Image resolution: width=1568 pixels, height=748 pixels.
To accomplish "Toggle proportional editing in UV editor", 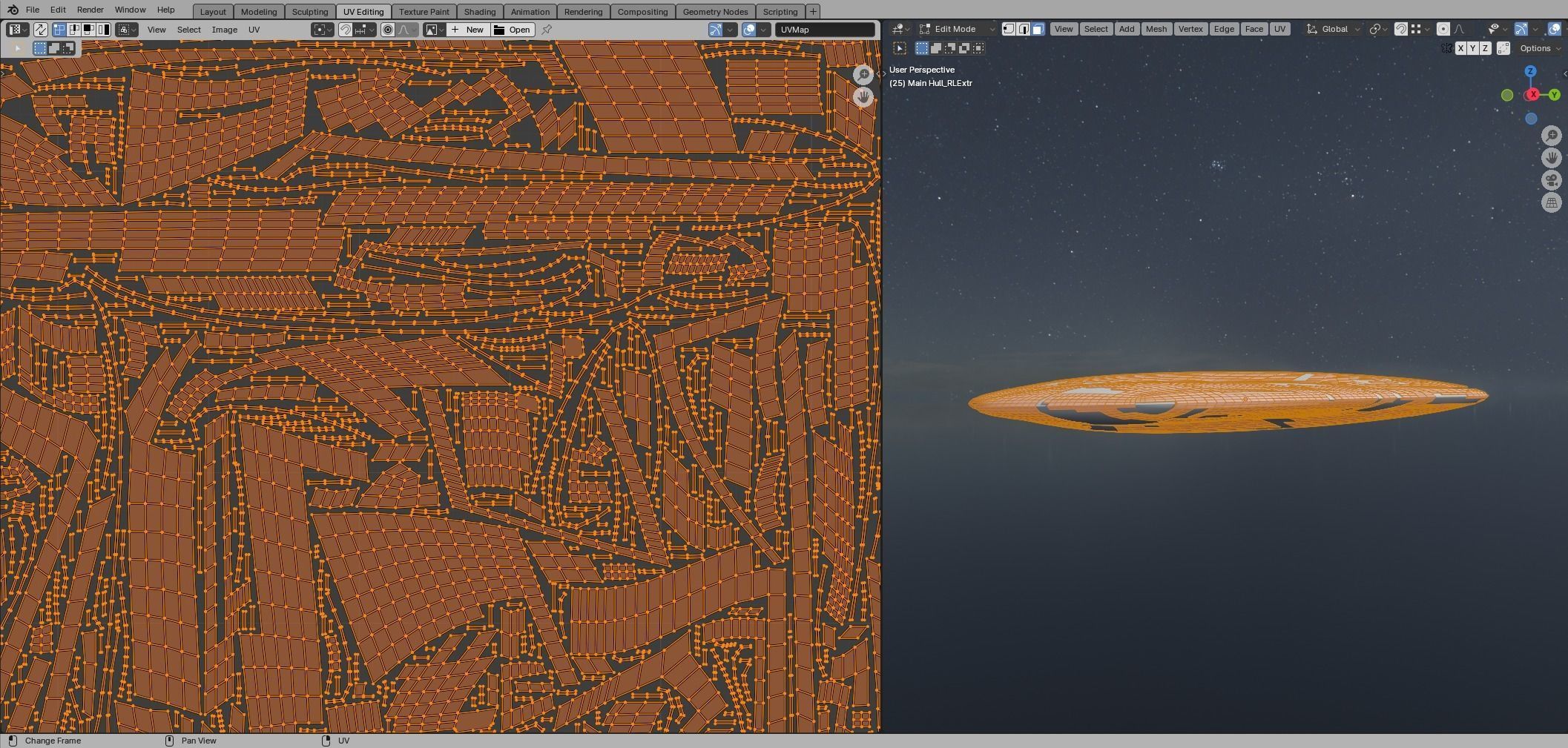I will tap(388, 30).
